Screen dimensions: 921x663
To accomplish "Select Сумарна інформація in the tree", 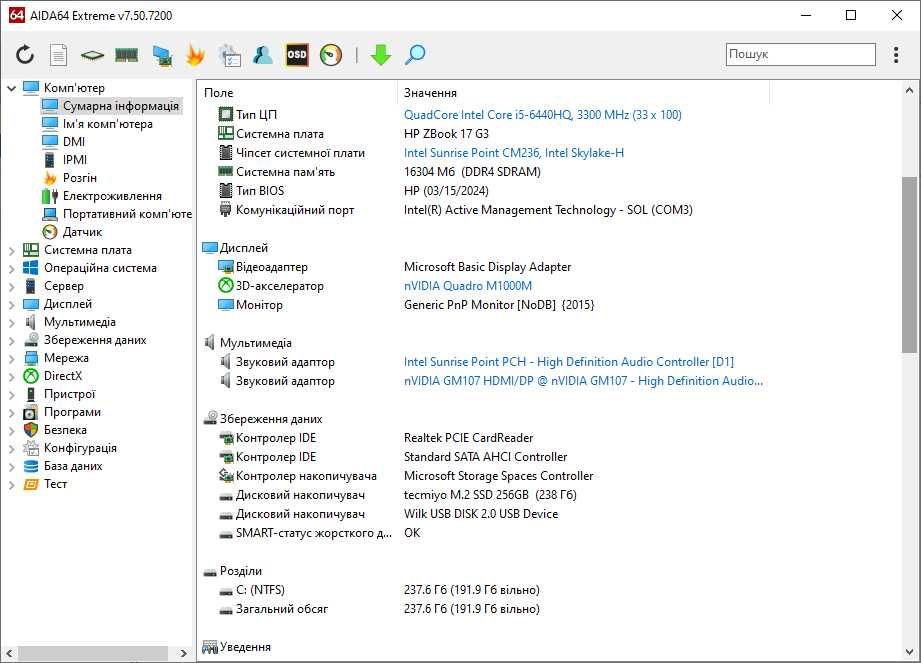I will [x=120, y=106].
